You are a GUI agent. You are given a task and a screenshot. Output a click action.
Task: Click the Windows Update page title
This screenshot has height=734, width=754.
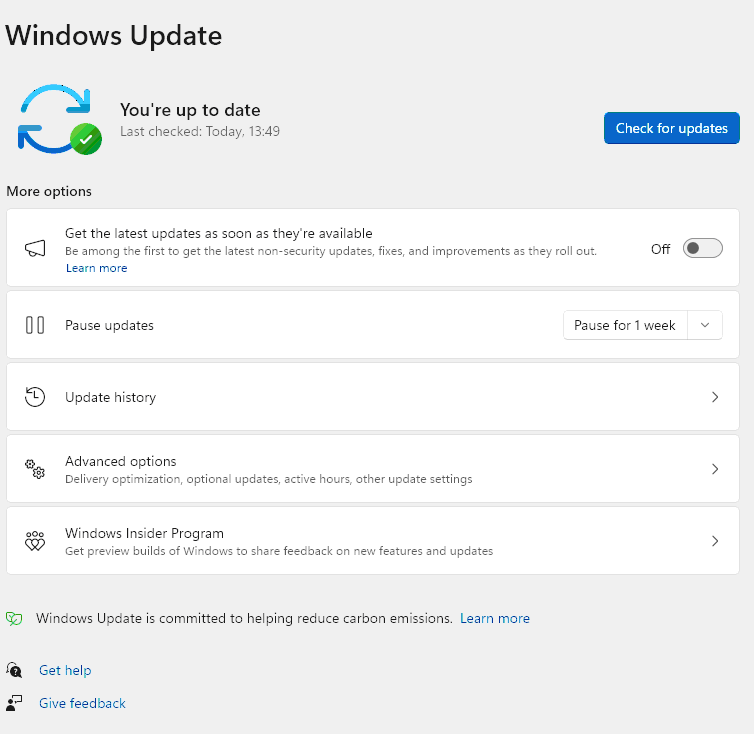tap(113, 36)
